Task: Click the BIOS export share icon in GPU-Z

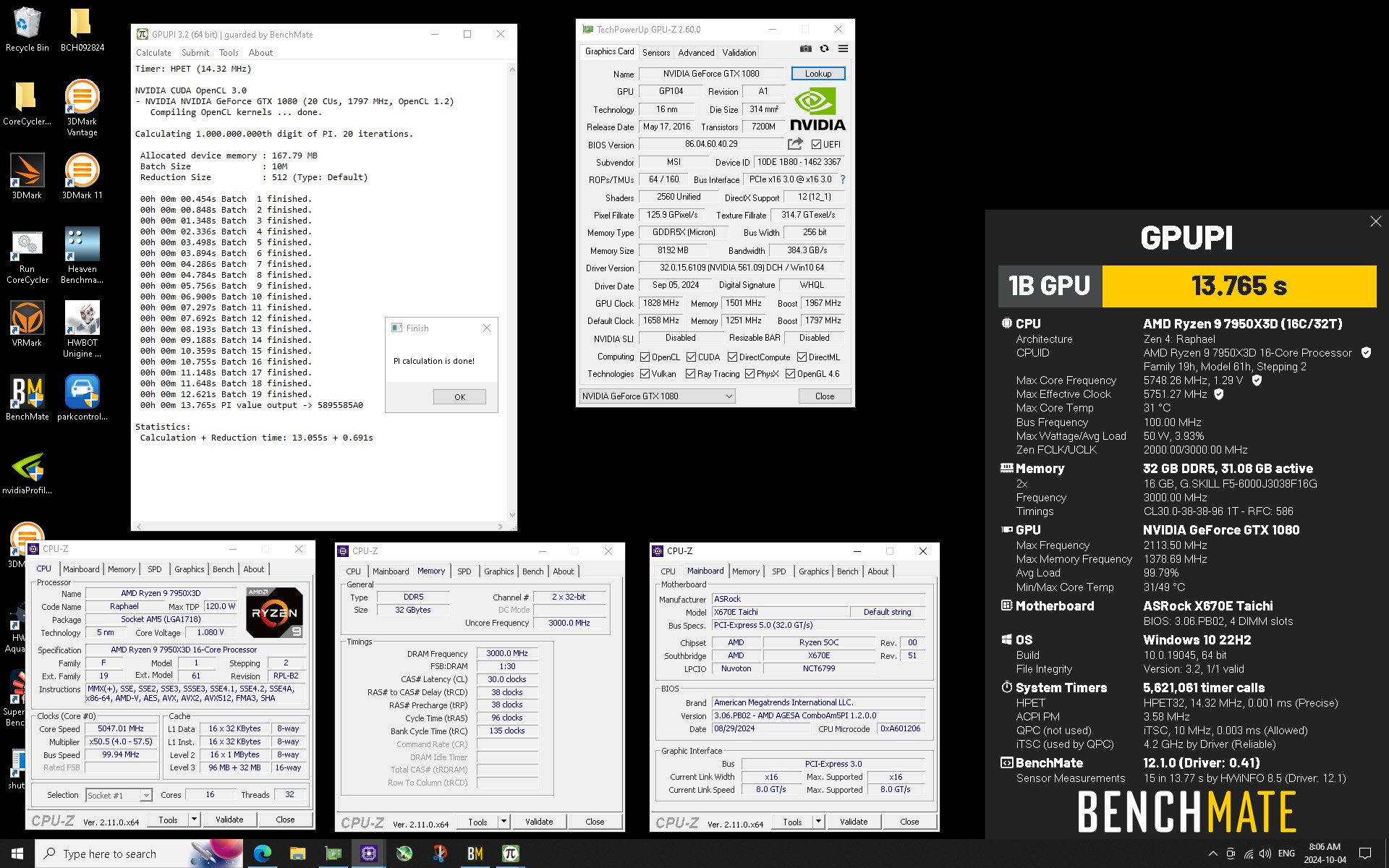Action: click(x=795, y=144)
